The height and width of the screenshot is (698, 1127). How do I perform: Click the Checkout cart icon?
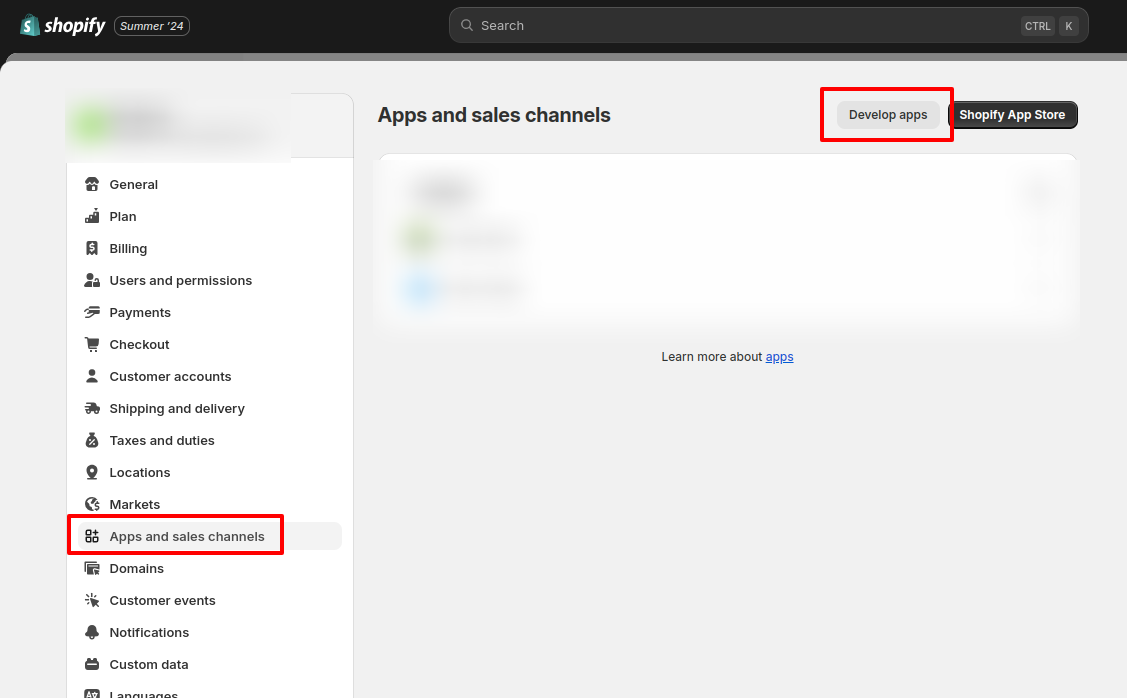92,344
